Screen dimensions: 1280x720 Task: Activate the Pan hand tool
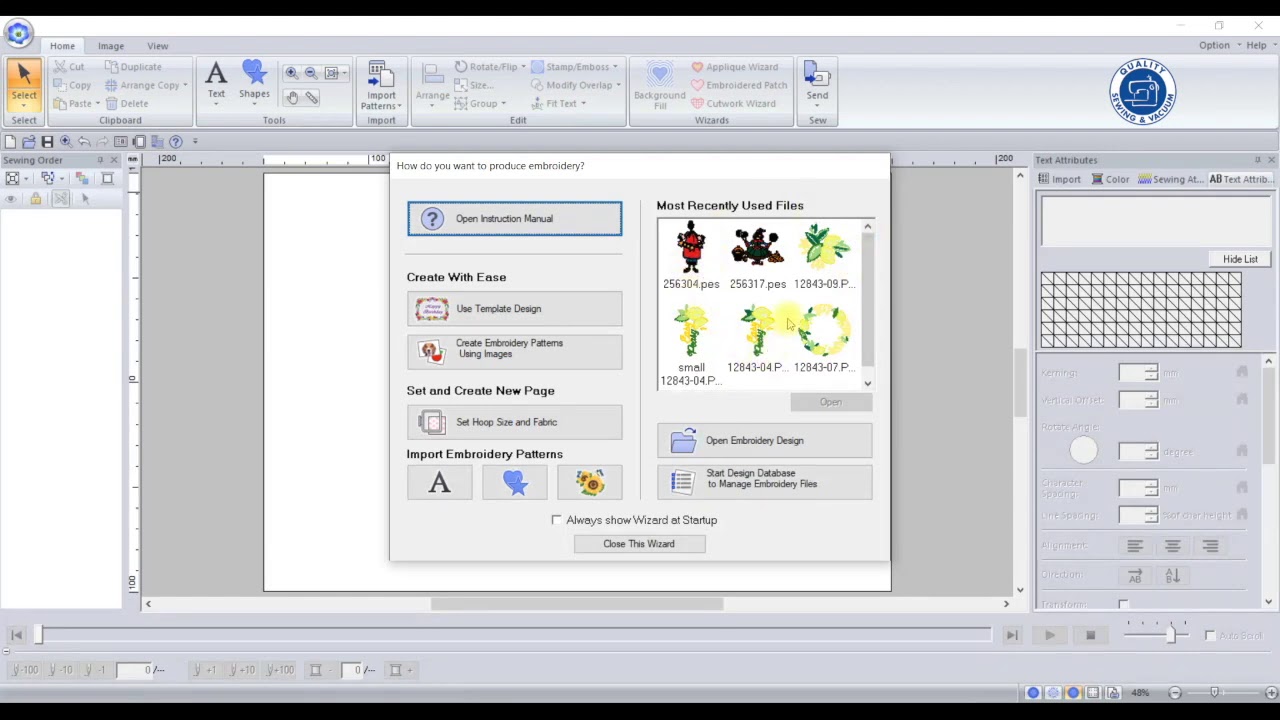[x=292, y=97]
